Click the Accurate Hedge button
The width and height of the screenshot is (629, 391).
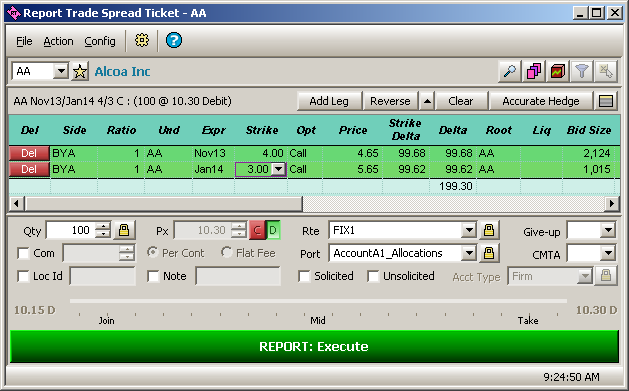[x=541, y=101]
